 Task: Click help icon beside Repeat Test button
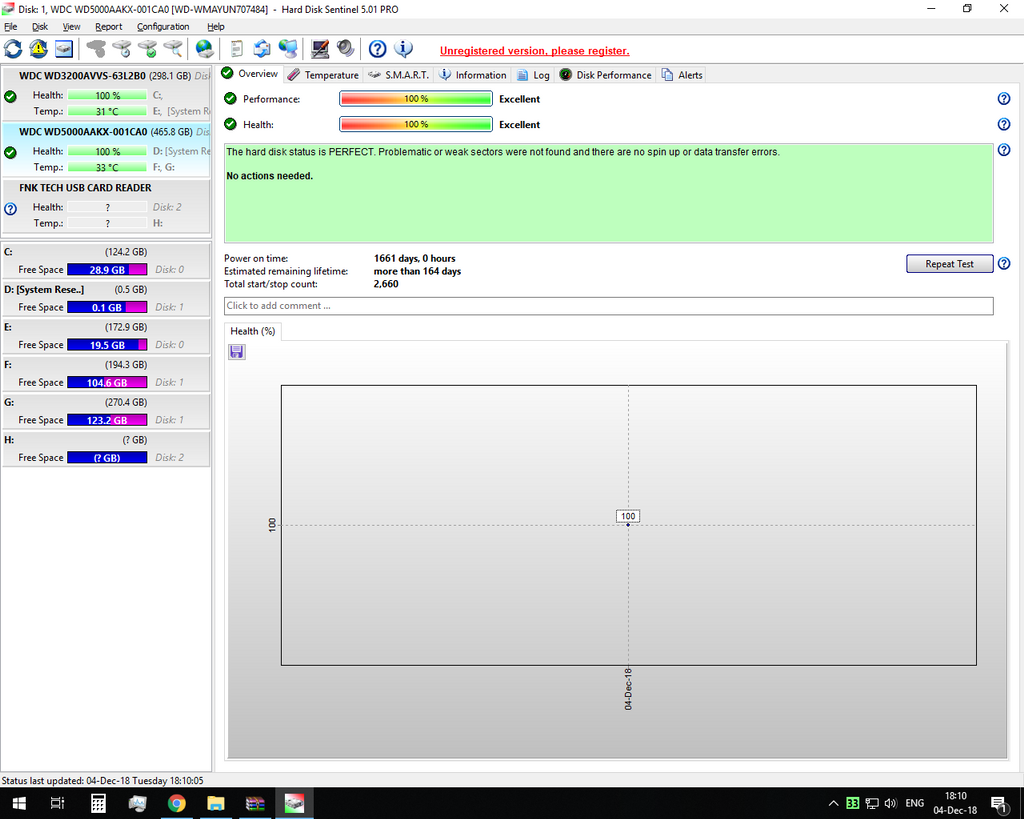coord(1004,263)
